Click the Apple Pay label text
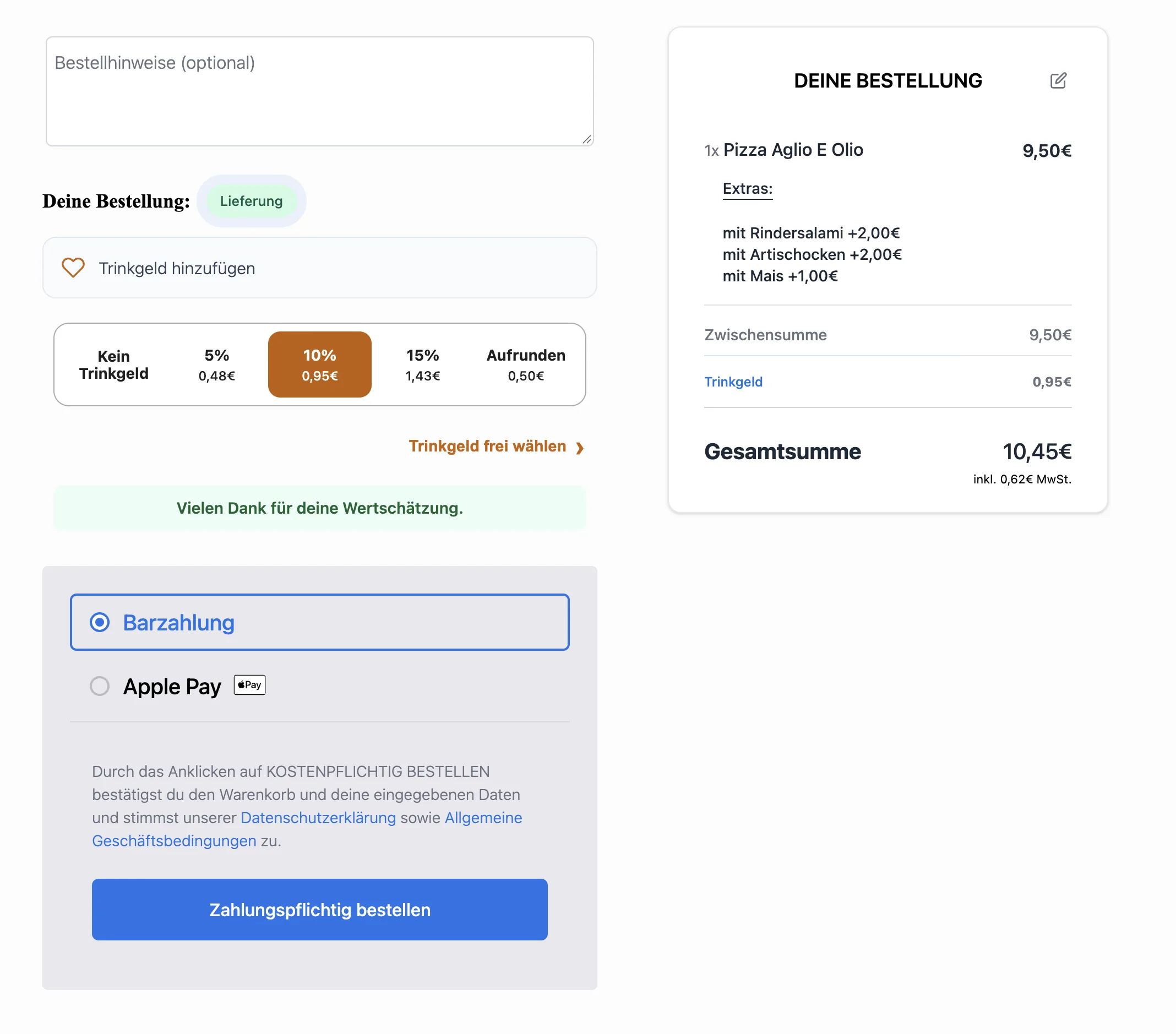 coord(171,687)
